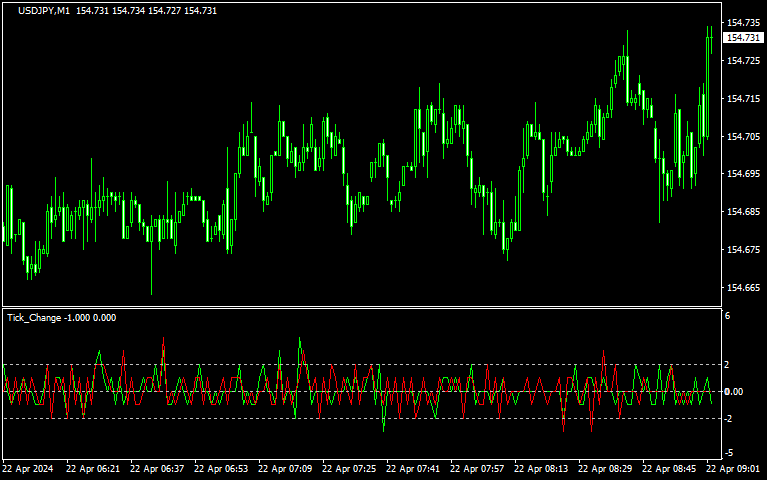Click the latest candlestick at the chart's right edge
Screen dimensions: 767x480
(x=711, y=38)
